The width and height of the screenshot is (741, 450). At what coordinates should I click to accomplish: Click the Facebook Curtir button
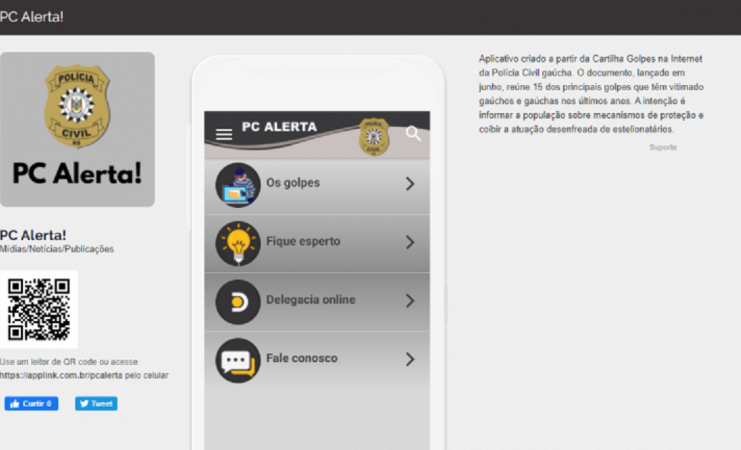pyautogui.click(x=31, y=403)
